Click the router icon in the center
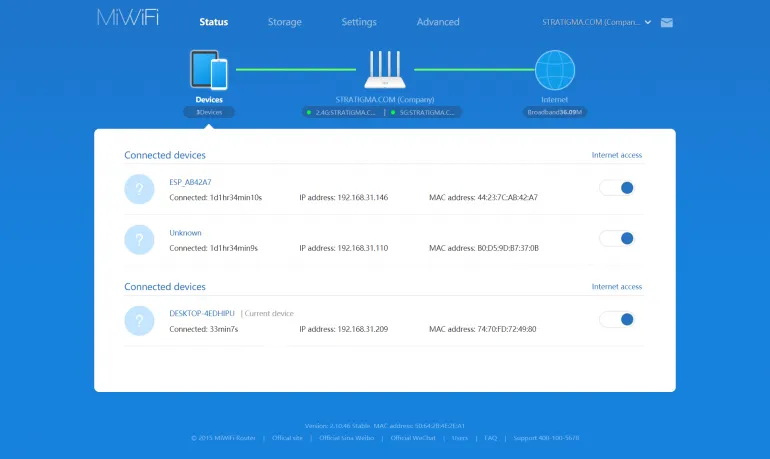This screenshot has height=459, width=770. (384, 70)
